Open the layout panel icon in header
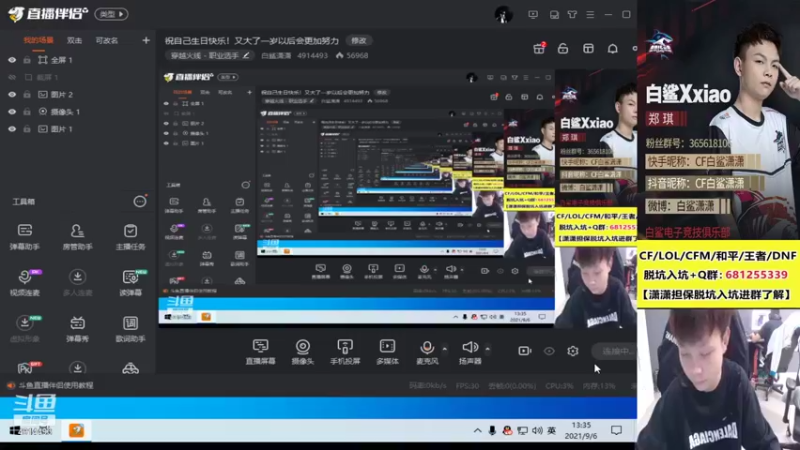The height and width of the screenshot is (450, 800). [588, 48]
